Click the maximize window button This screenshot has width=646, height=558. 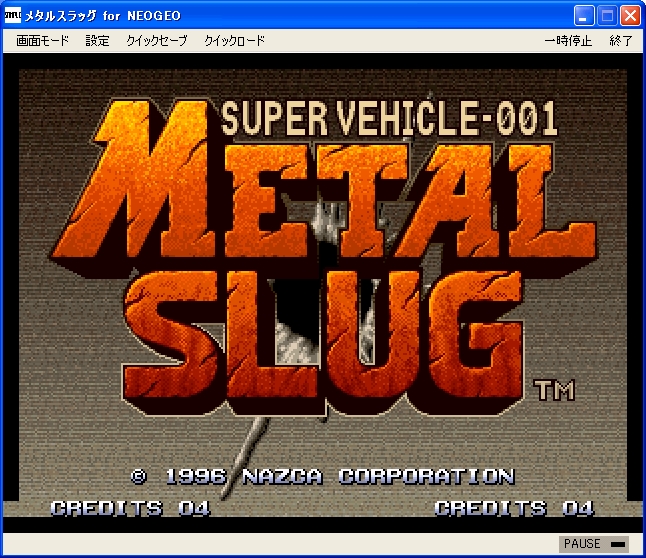pyautogui.click(x=607, y=16)
